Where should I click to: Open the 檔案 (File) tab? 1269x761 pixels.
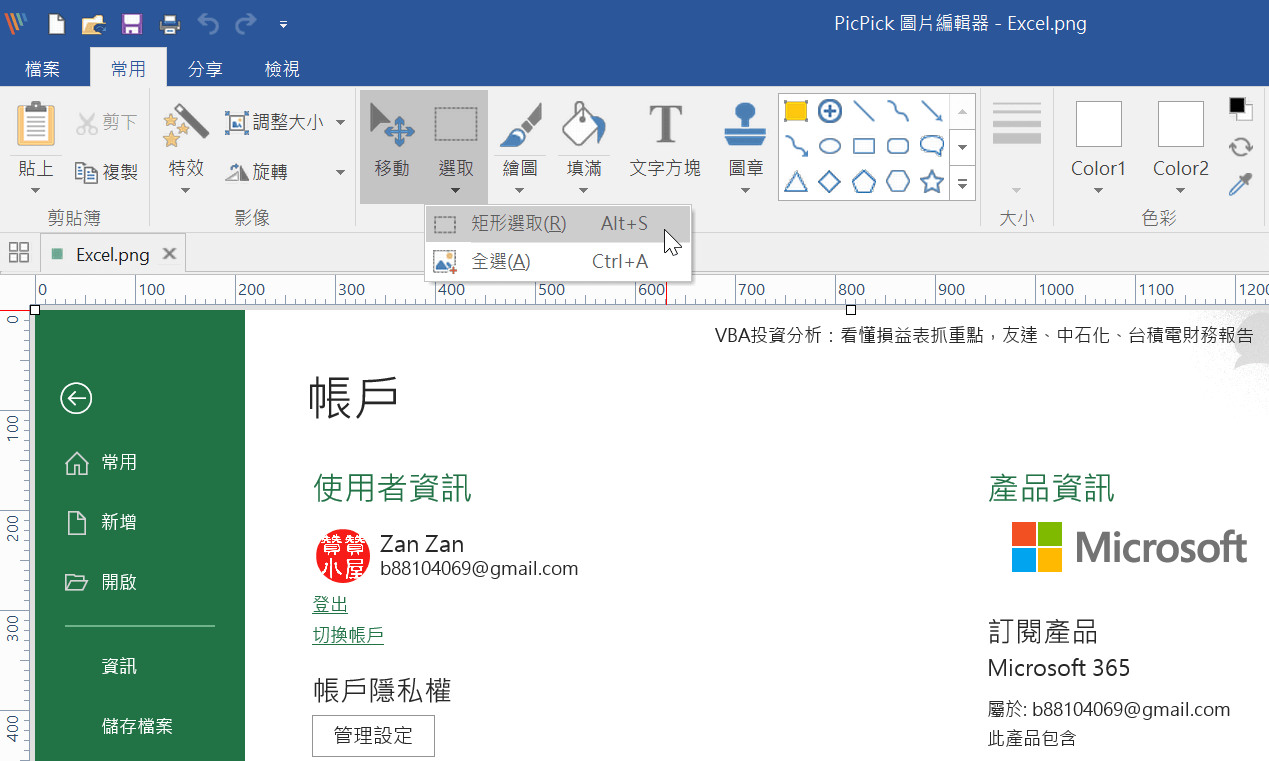tap(42, 69)
